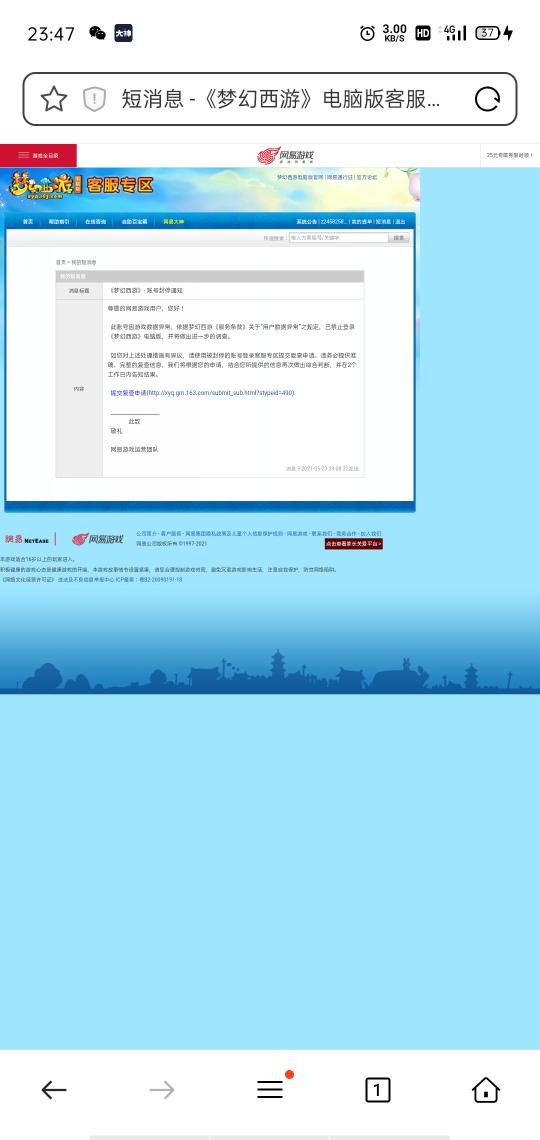Open the 提交复查申请 link
540x1140 pixels.
click(x=202, y=393)
